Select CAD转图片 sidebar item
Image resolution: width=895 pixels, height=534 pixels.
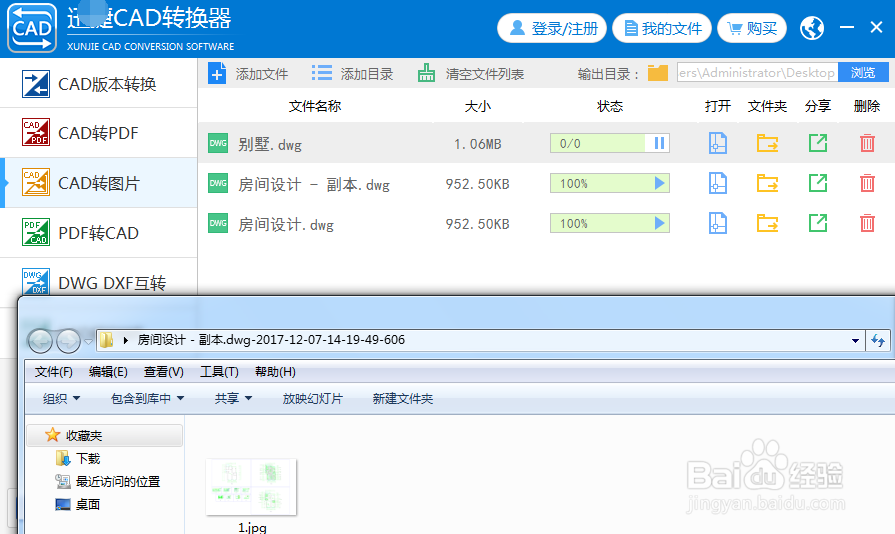[x=98, y=183]
